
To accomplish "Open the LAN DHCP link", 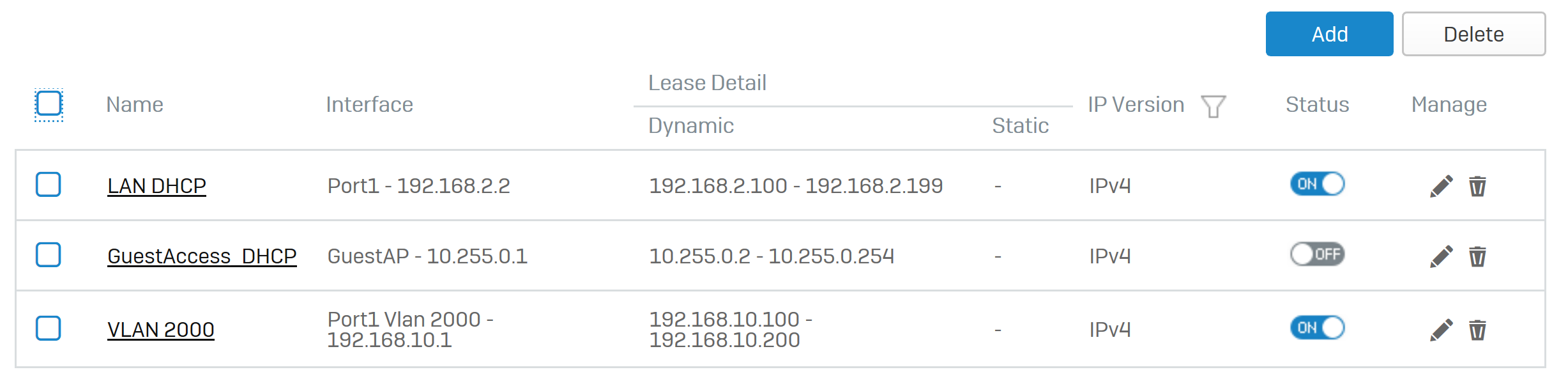I will coord(156,186).
